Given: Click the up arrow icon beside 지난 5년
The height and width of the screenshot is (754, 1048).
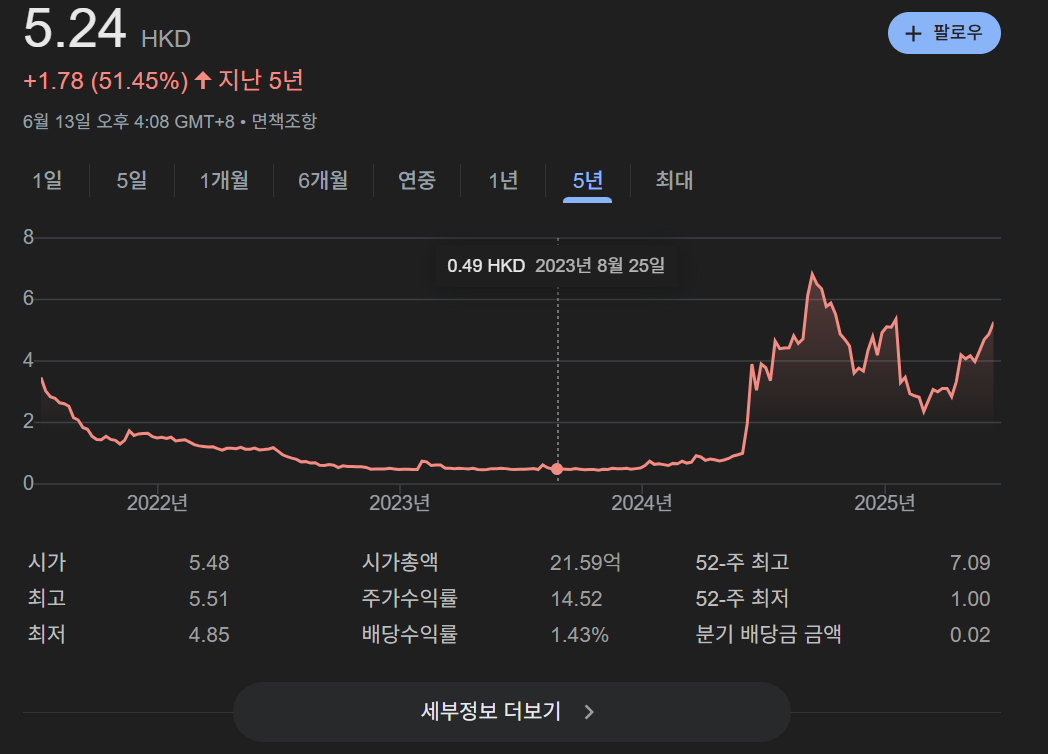Looking at the screenshot, I should point(203,81).
